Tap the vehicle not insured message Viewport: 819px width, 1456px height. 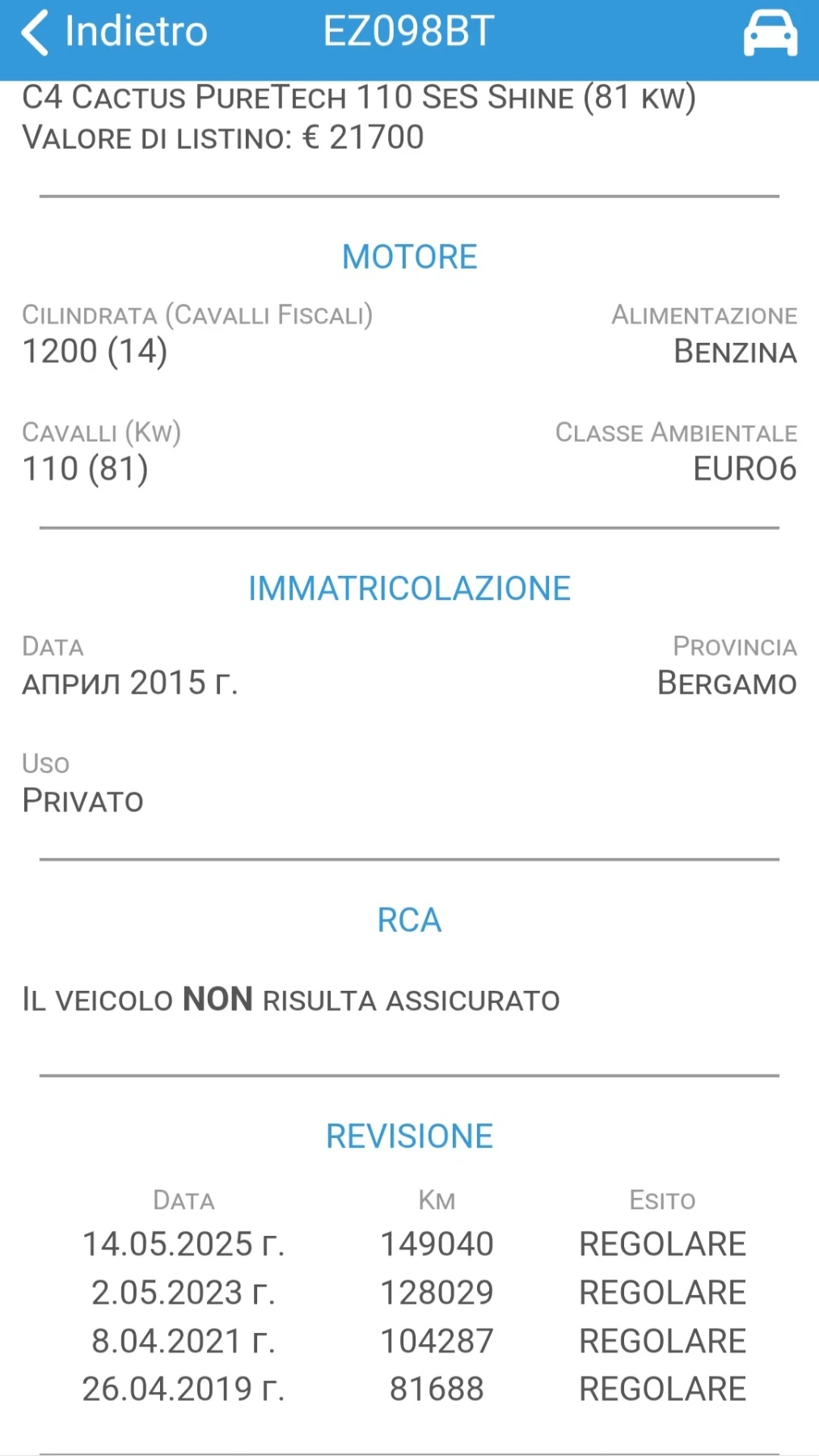[291, 1000]
